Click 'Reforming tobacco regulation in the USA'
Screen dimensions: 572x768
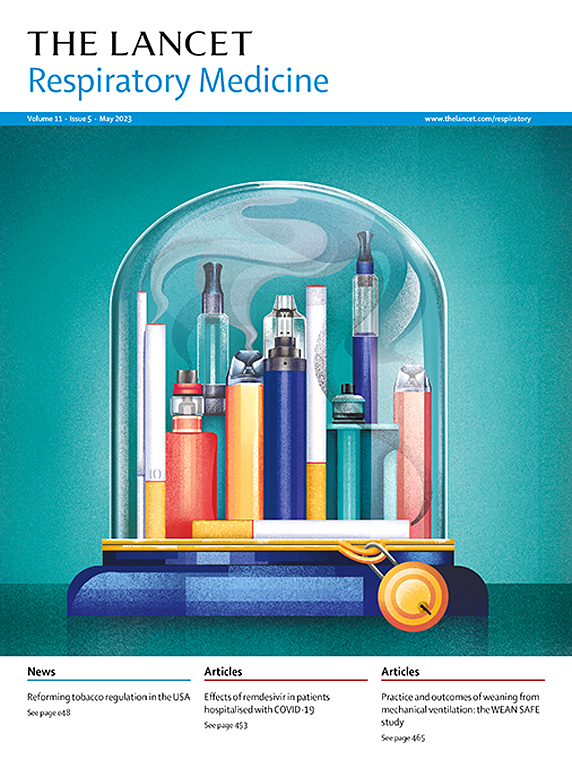[x=109, y=696]
